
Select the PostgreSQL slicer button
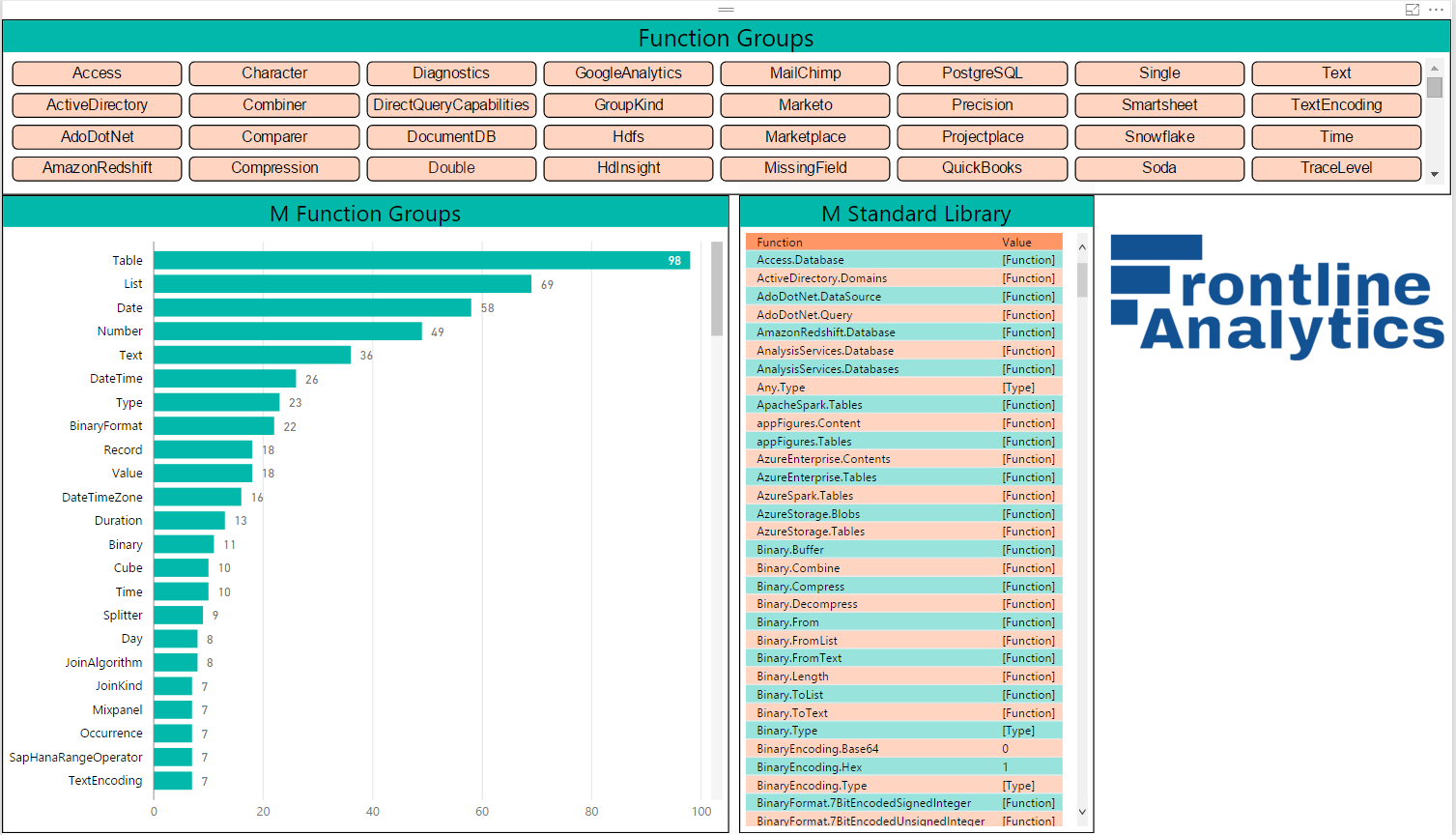coord(982,73)
